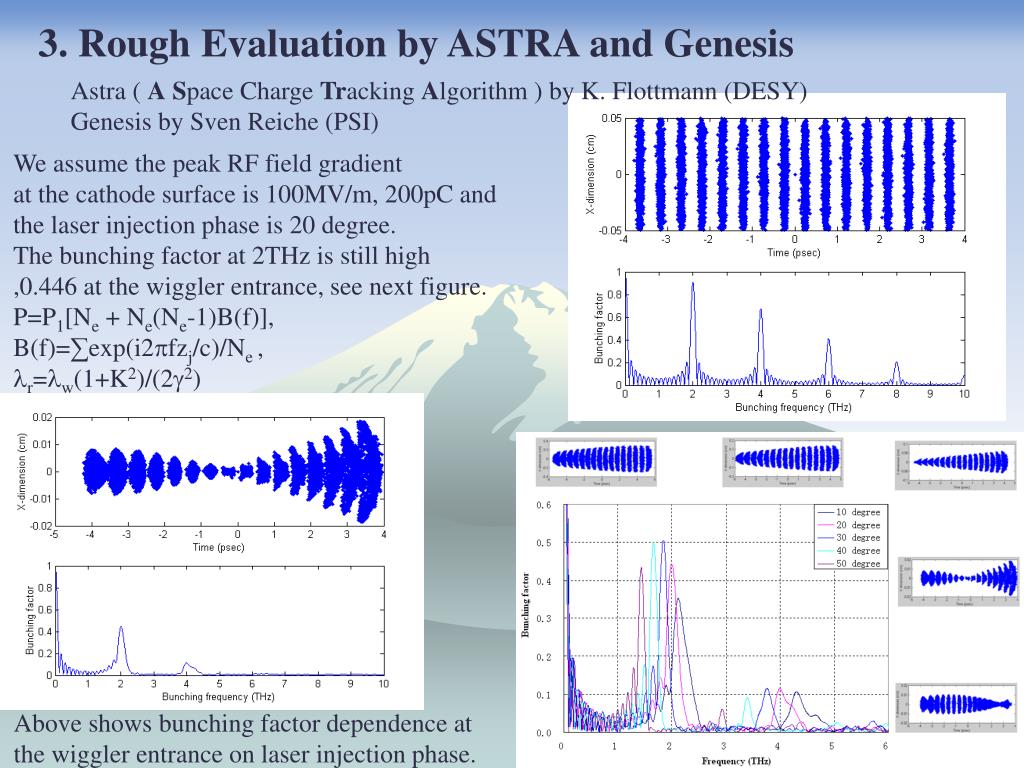Click the bottom-left tapered X-dimension scatter plot

pyautogui.click(x=220, y=472)
